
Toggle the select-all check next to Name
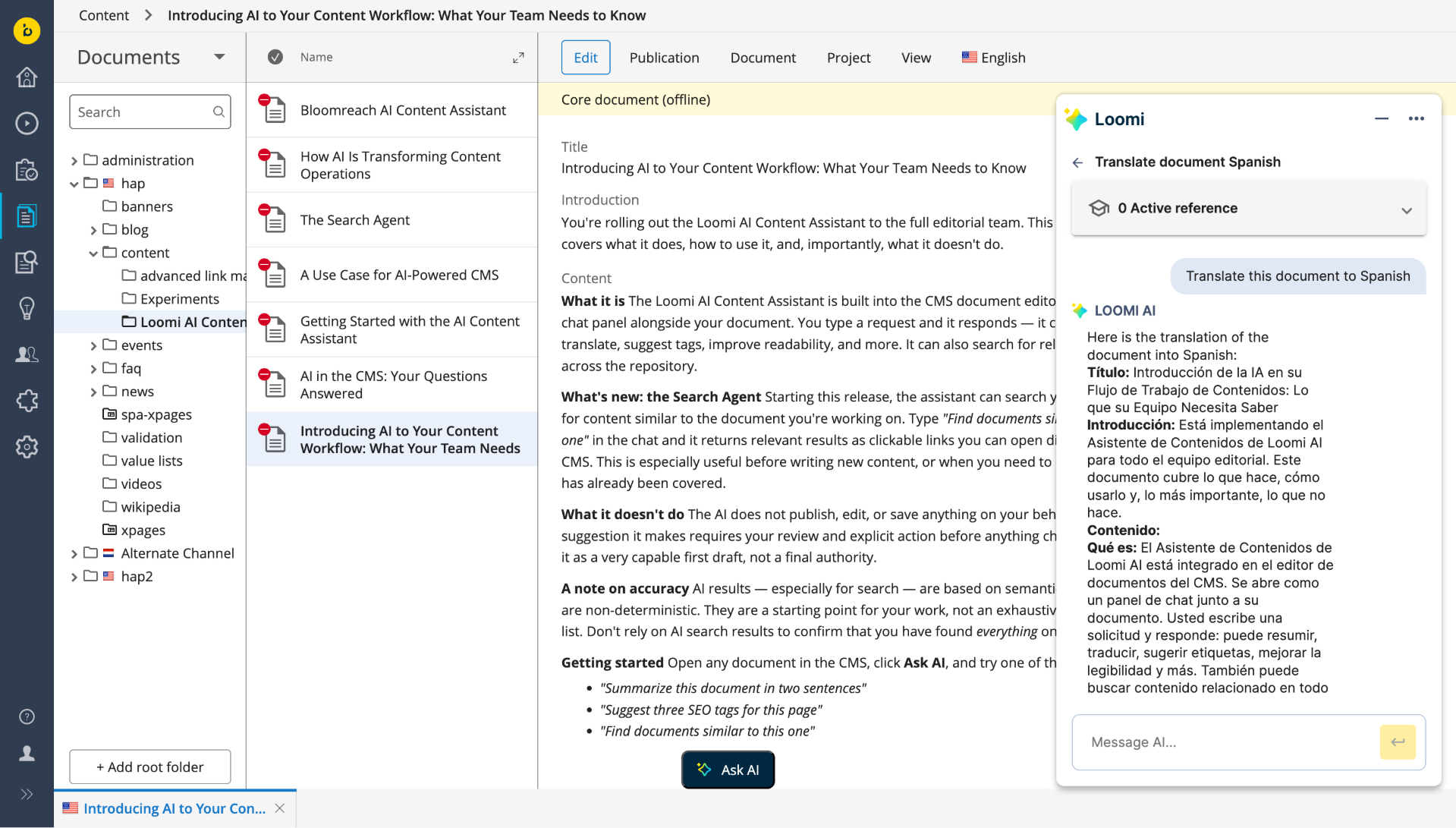[x=275, y=57]
